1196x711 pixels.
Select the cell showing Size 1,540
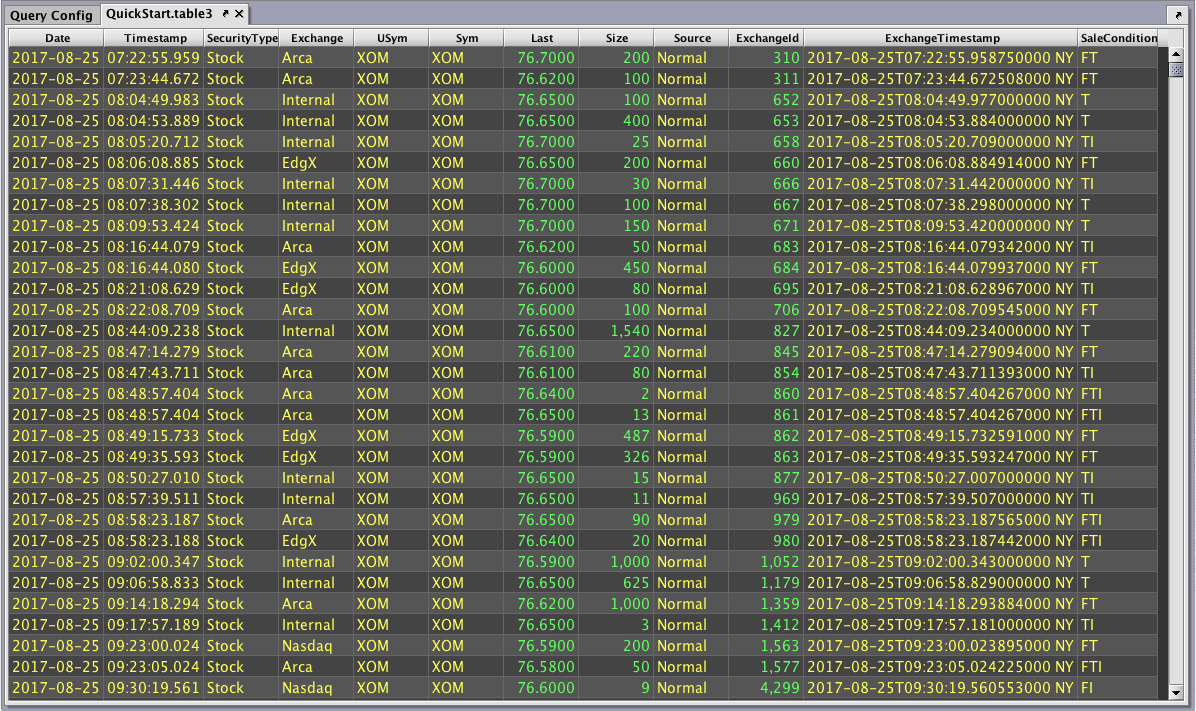[x=616, y=331]
